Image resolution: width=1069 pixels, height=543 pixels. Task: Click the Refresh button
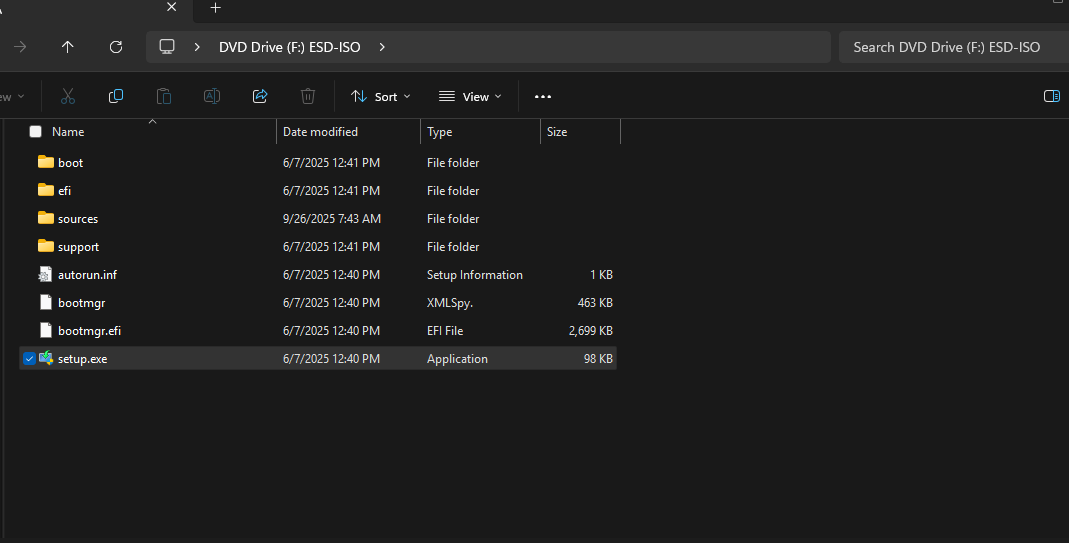coord(116,47)
